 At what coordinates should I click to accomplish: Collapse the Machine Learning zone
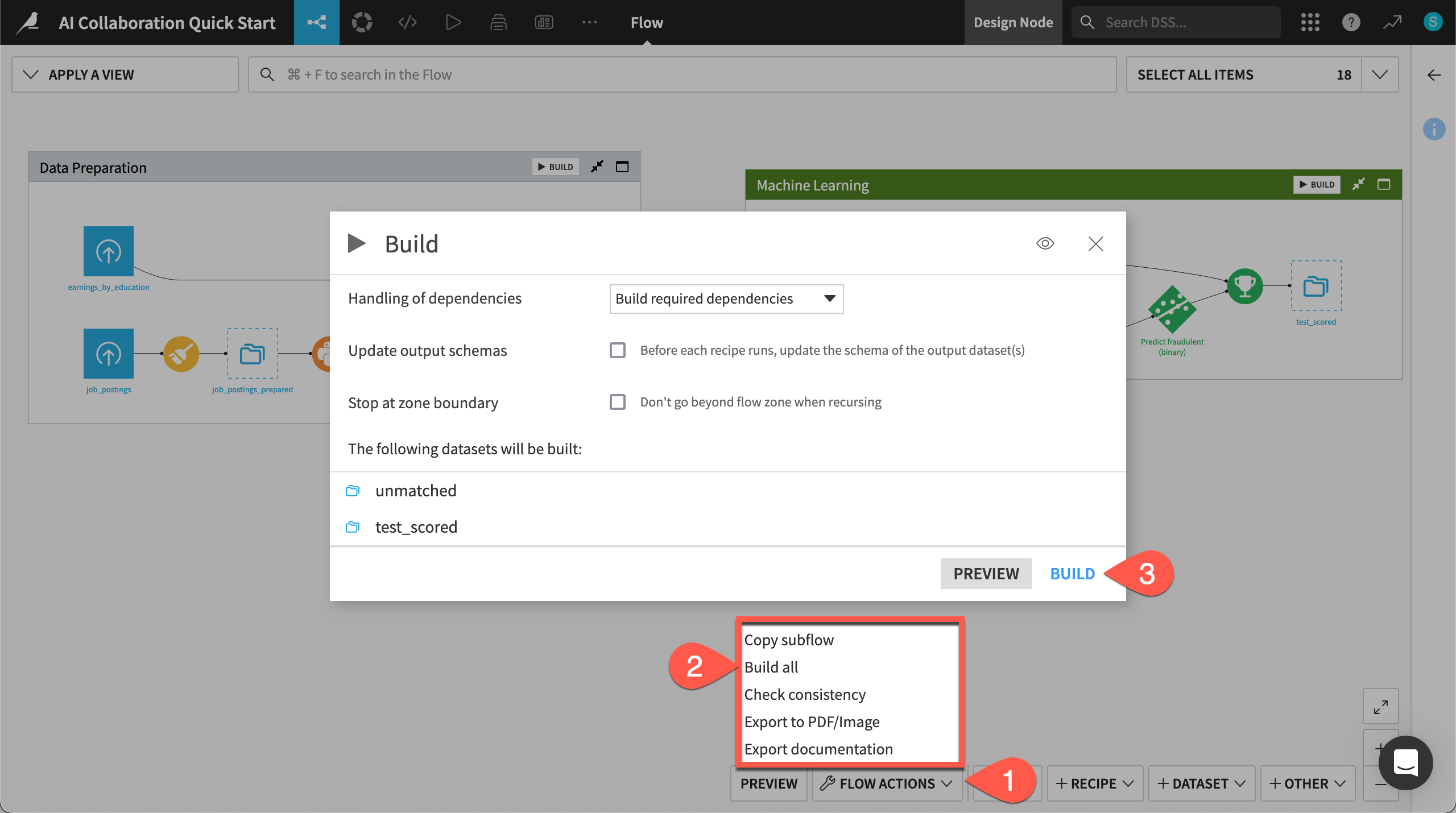[x=1359, y=184]
